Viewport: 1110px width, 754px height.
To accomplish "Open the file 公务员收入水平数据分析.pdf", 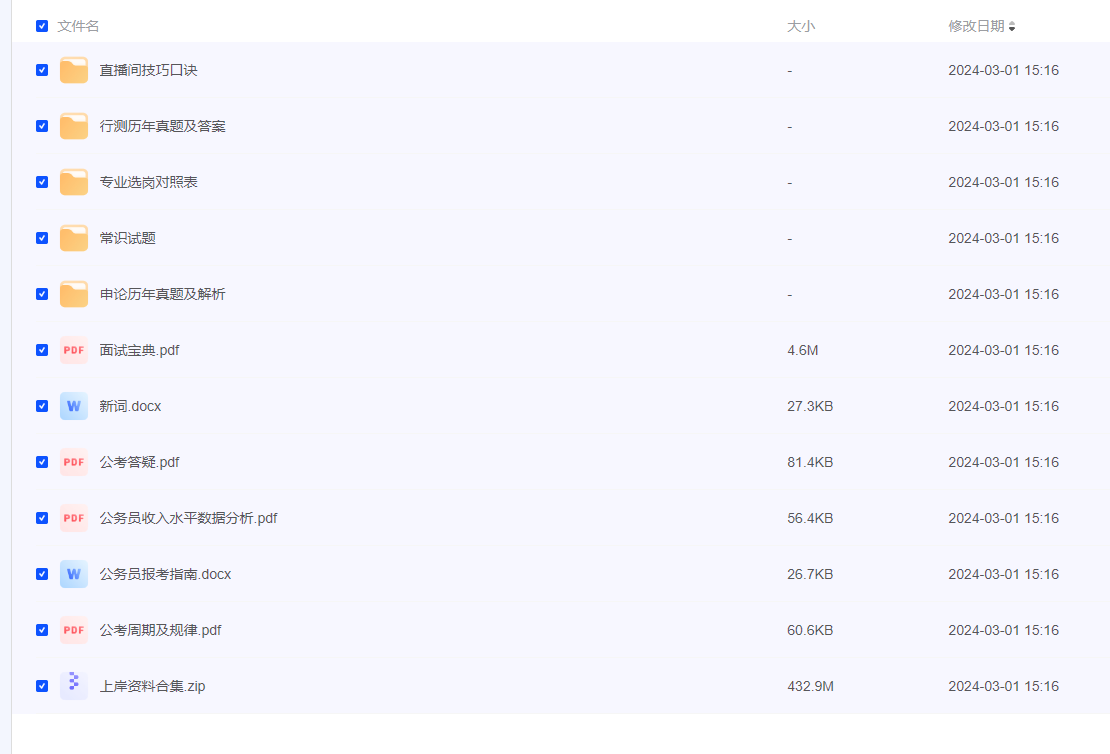I will coord(188,518).
